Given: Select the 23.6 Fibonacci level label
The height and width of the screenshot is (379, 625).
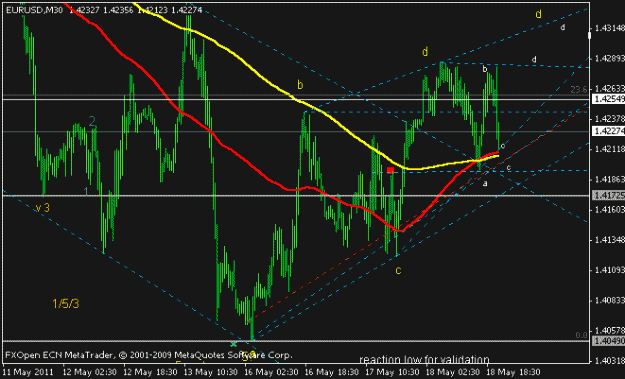Looking at the screenshot, I should coord(579,90).
